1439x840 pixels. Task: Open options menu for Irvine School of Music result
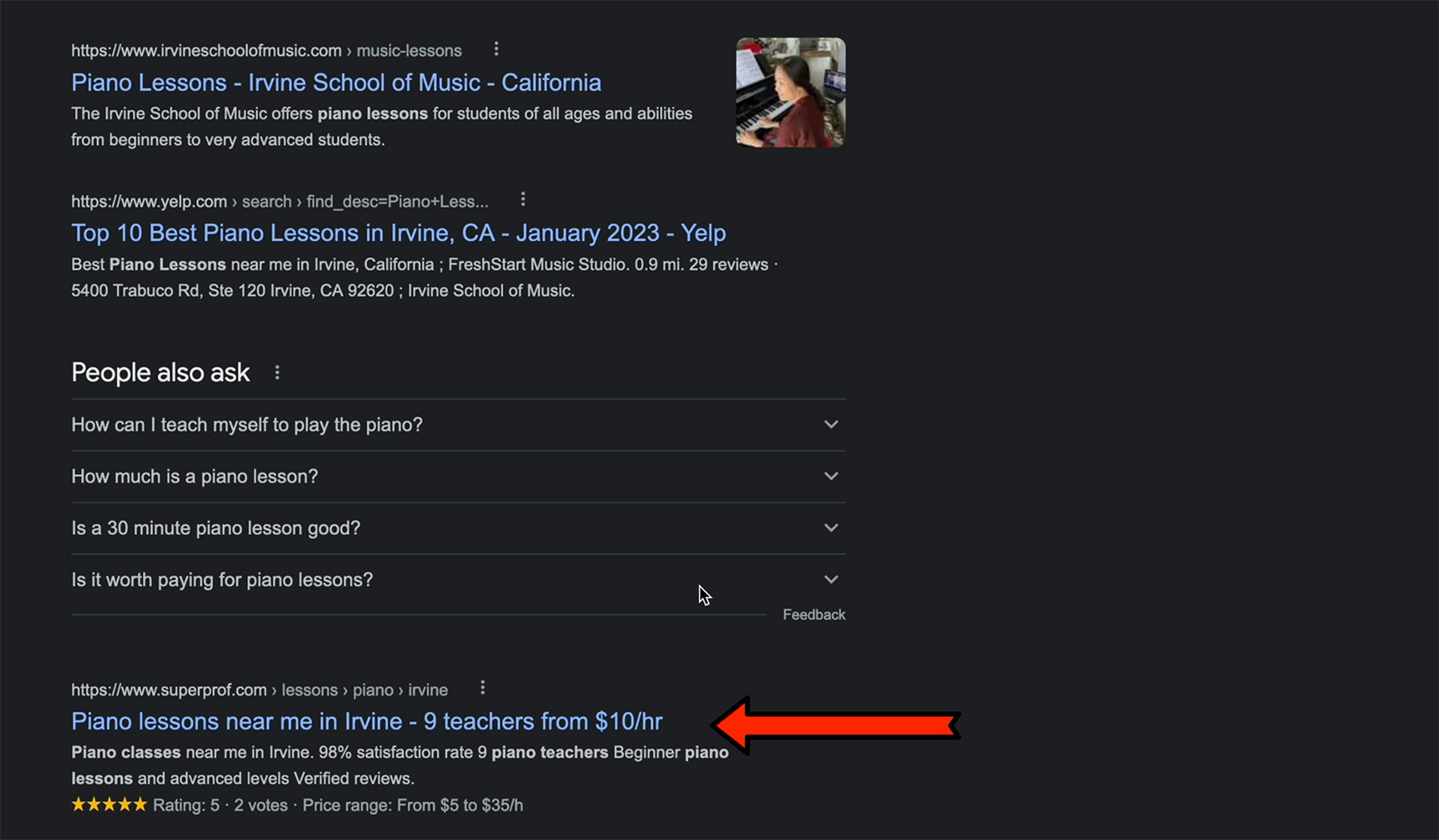(496, 49)
